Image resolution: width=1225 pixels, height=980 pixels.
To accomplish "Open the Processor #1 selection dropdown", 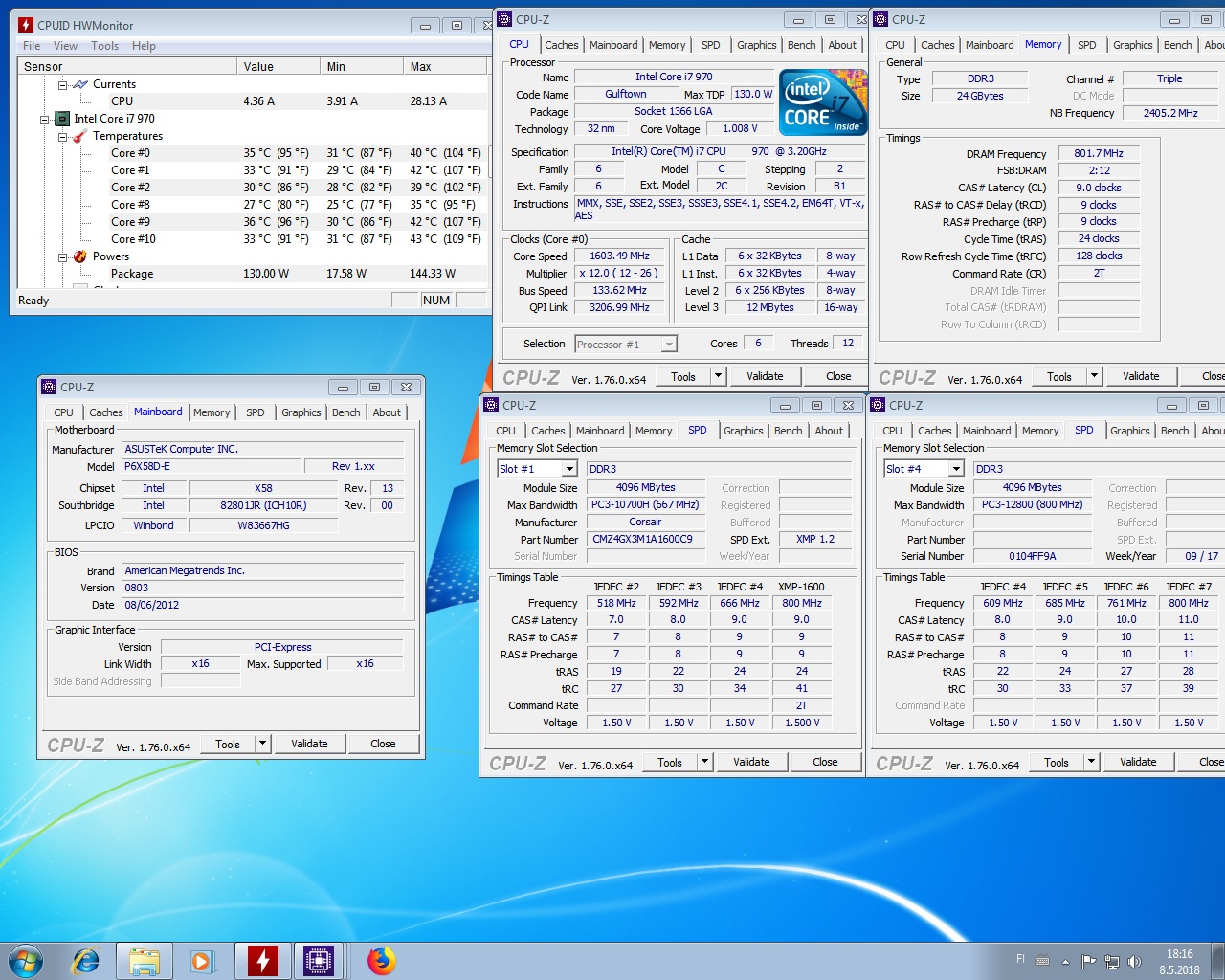I will point(669,344).
